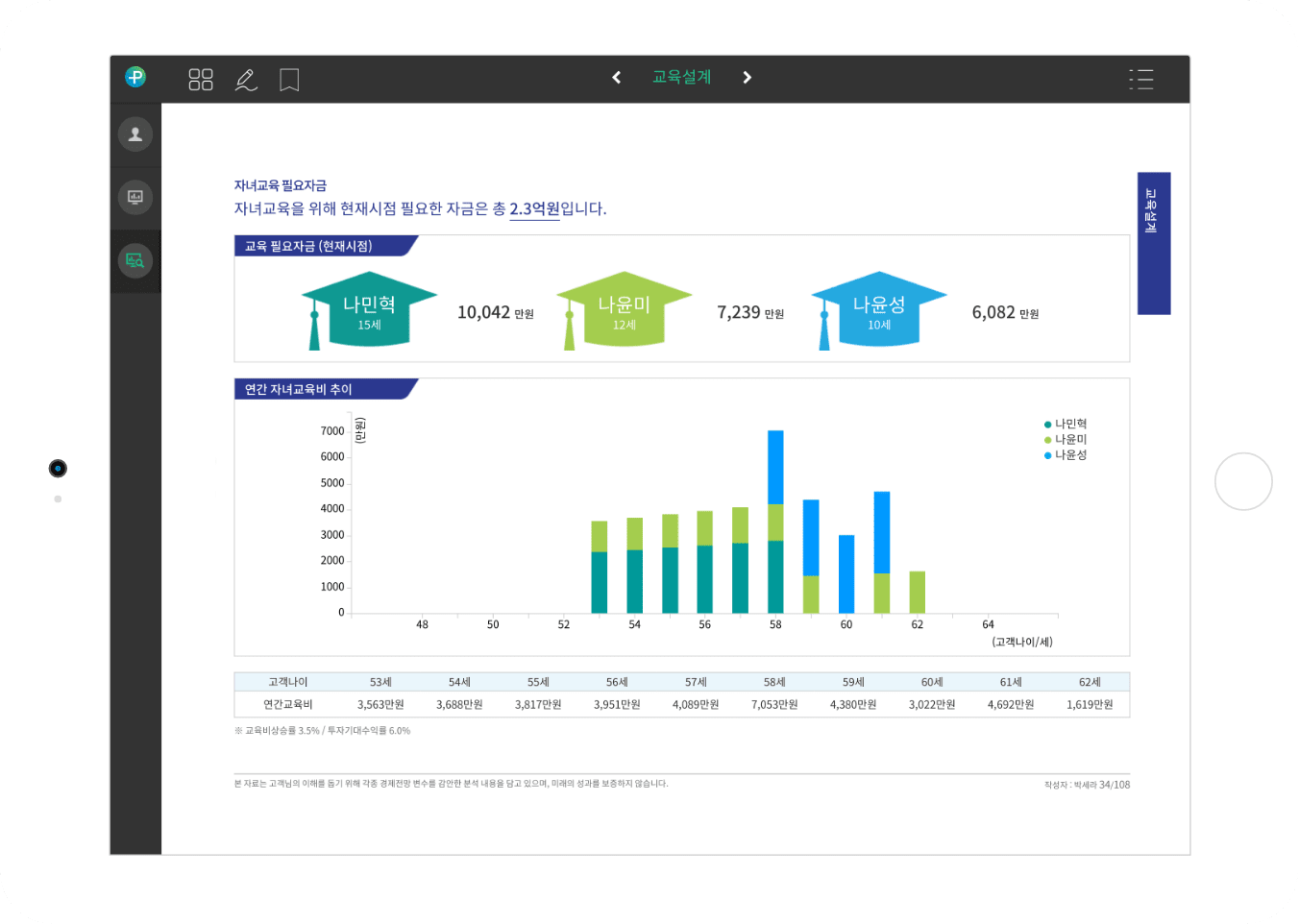
Task: Open the analysis search sidebar icon
Action: tap(135, 260)
